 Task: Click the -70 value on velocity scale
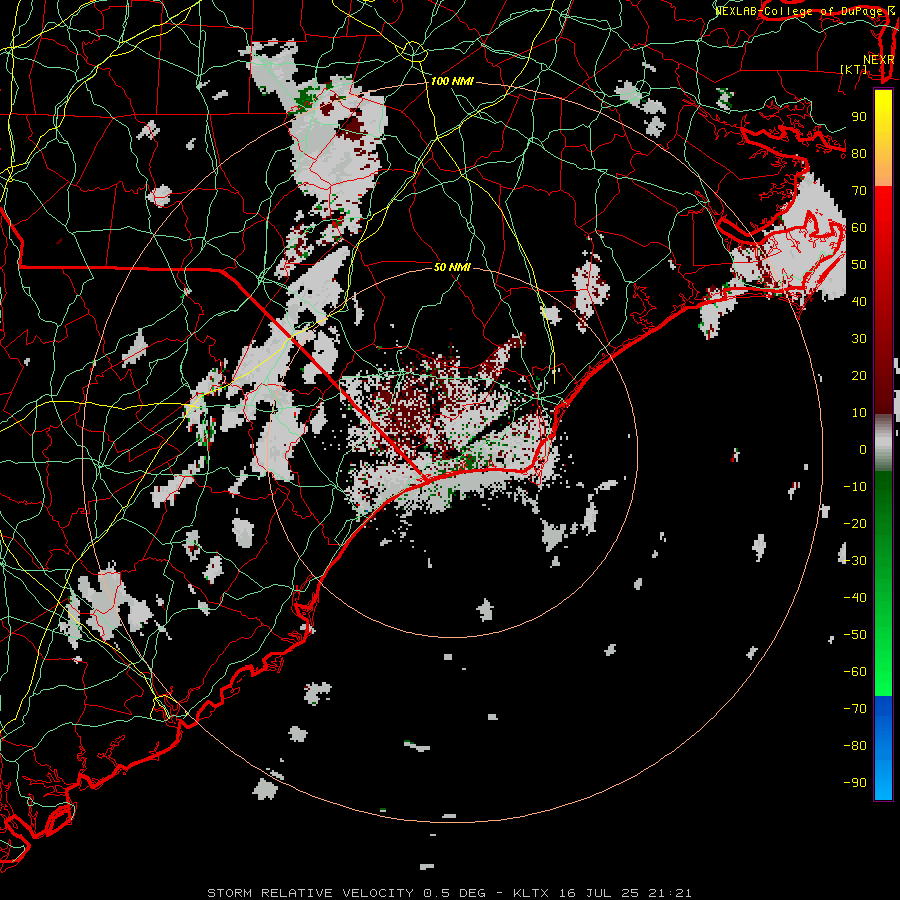pyautogui.click(x=855, y=709)
